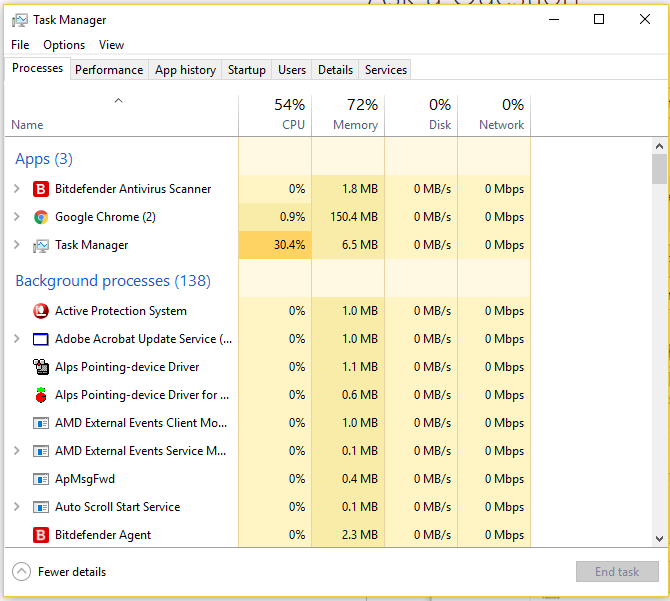Screen dimensions: 670x601
Task: Sort by the Name column header
Action: (121, 115)
